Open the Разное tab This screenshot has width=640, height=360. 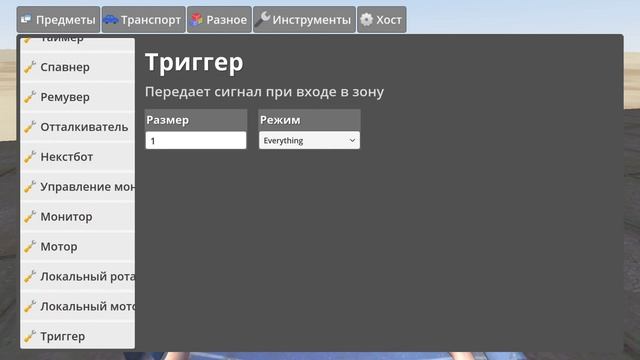[220, 20]
